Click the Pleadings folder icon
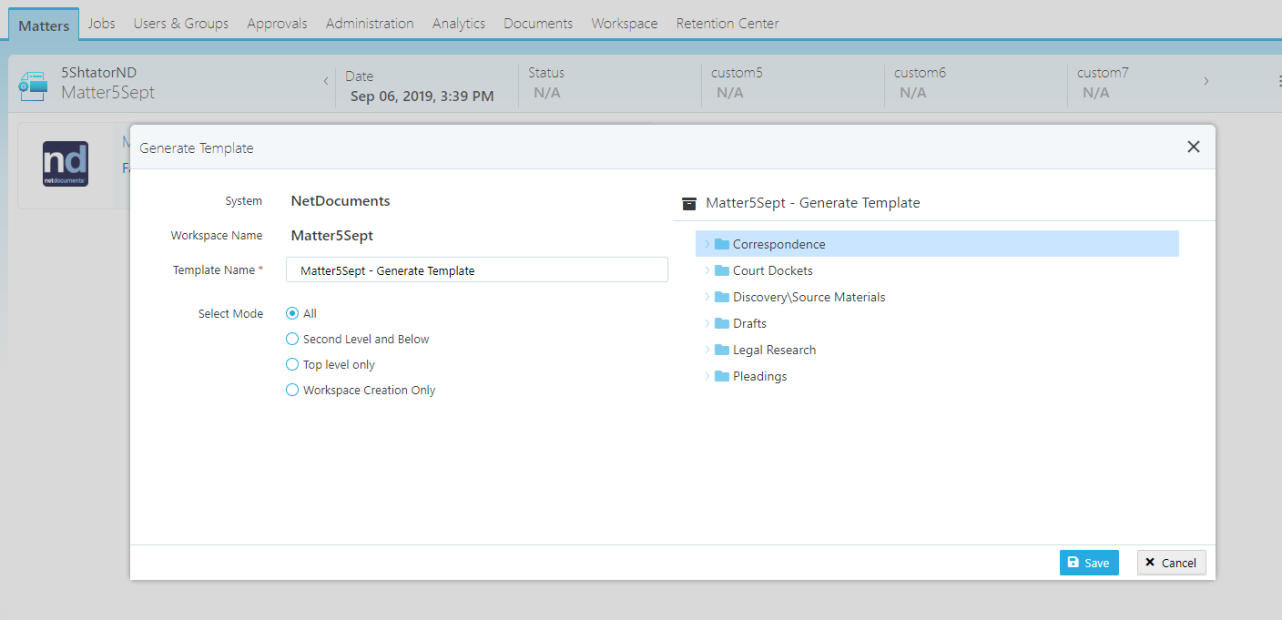This screenshot has height=620, width=1282. (x=722, y=376)
